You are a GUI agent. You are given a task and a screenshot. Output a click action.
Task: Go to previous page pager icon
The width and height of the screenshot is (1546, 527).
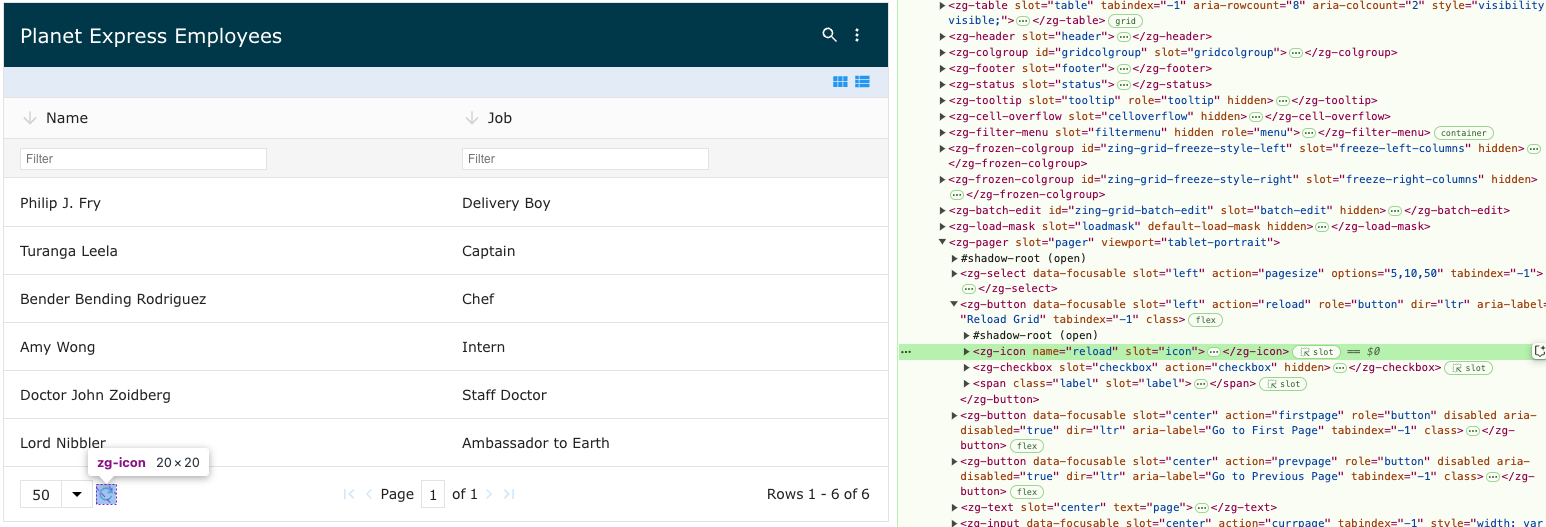pos(369,494)
